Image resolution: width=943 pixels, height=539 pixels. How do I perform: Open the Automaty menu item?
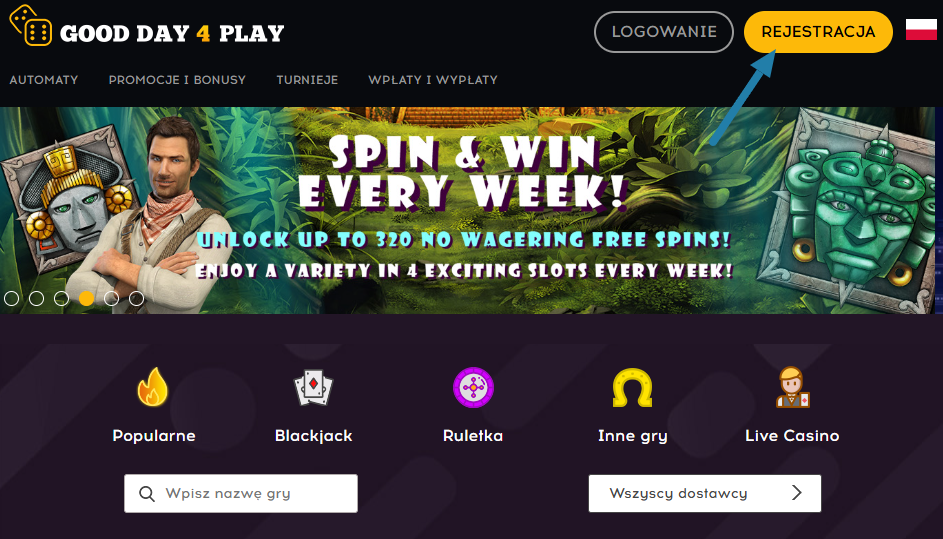pyautogui.click(x=44, y=80)
